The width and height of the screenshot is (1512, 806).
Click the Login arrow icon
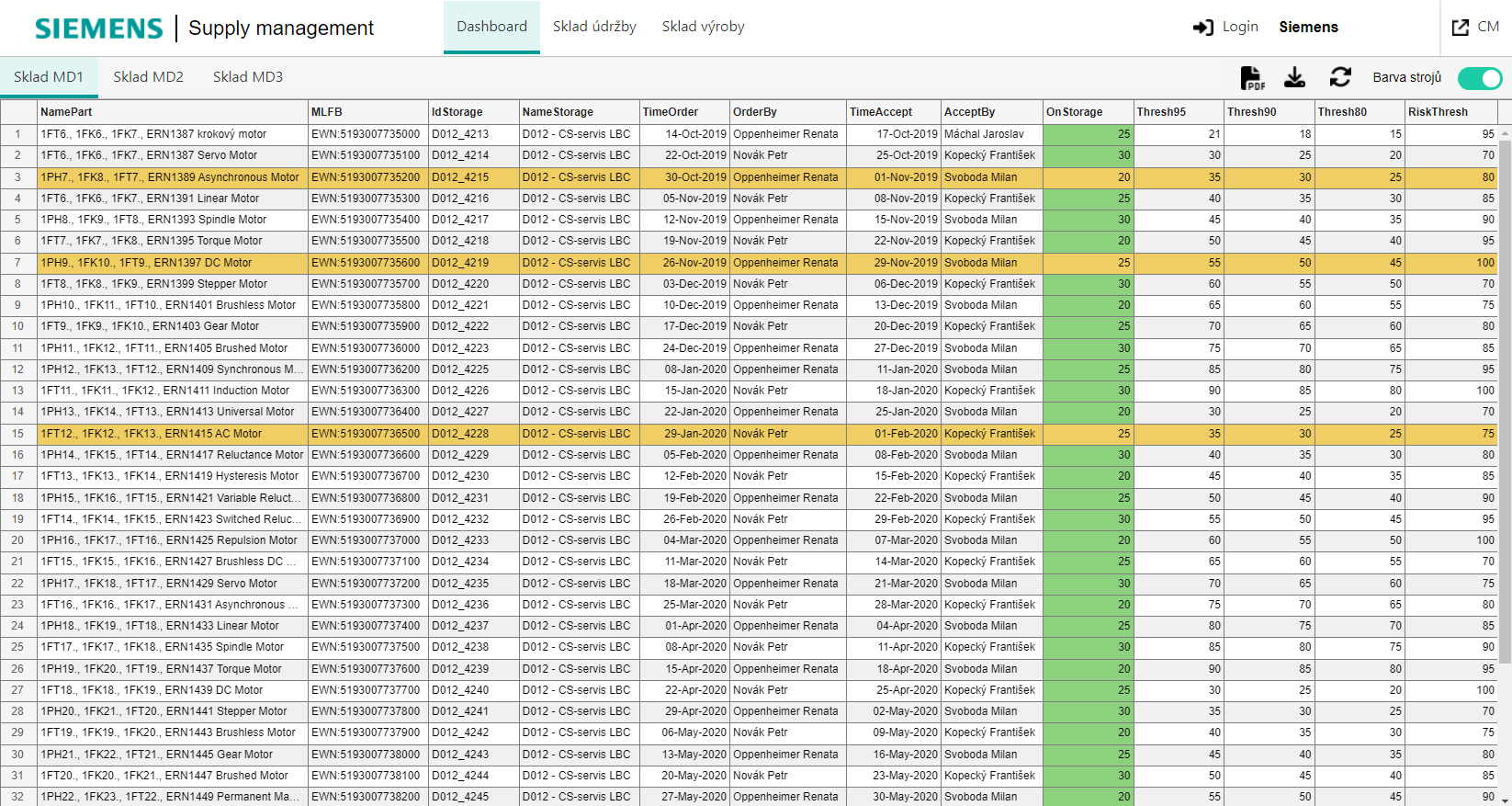click(x=1202, y=28)
